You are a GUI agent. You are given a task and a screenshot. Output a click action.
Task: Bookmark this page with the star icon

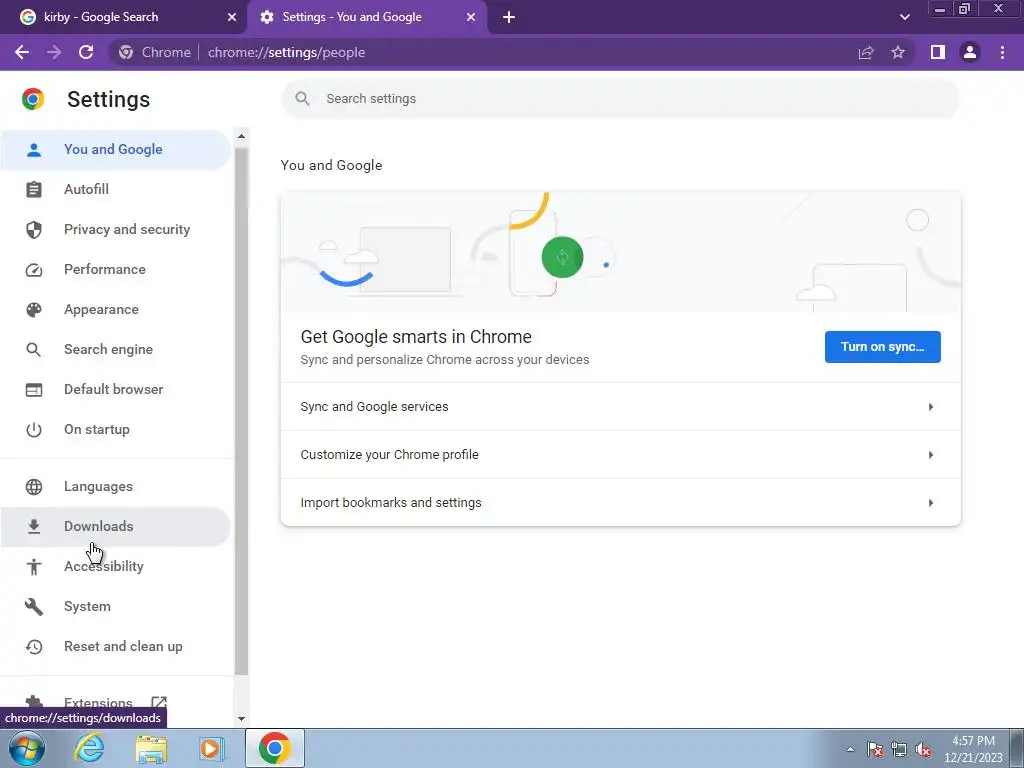click(x=898, y=52)
